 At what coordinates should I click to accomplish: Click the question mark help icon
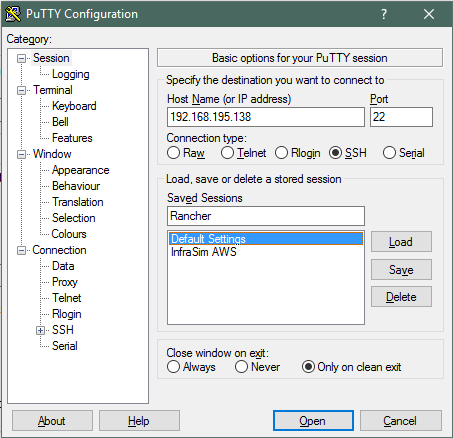384,14
